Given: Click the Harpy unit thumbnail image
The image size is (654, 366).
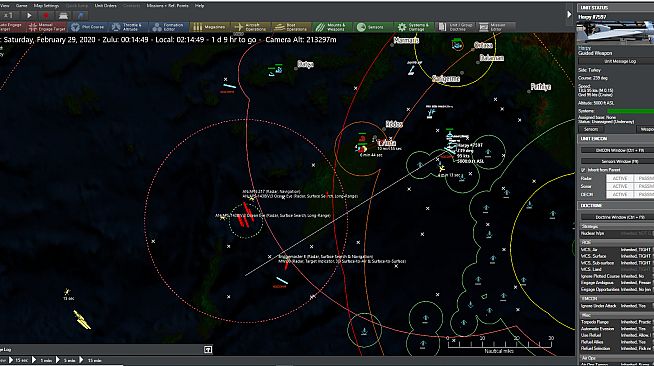Looking at the screenshot, I should (615, 33).
